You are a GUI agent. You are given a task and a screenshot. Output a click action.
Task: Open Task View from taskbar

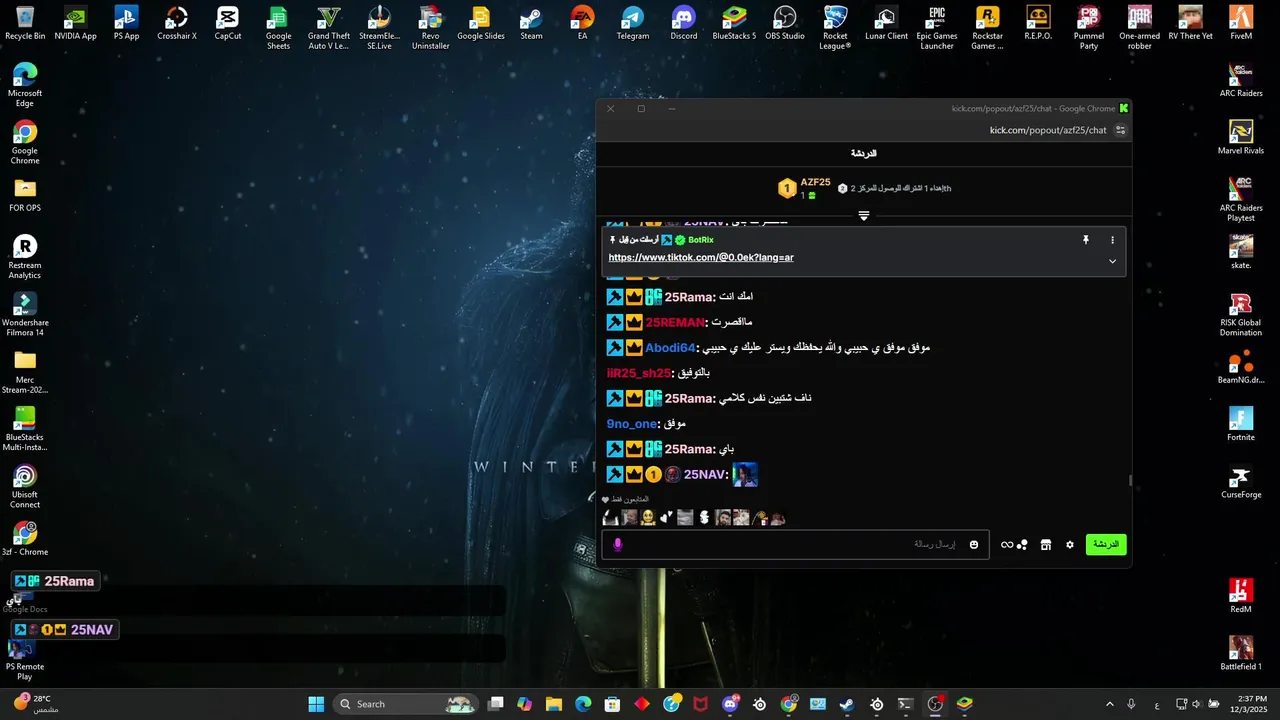[495, 704]
